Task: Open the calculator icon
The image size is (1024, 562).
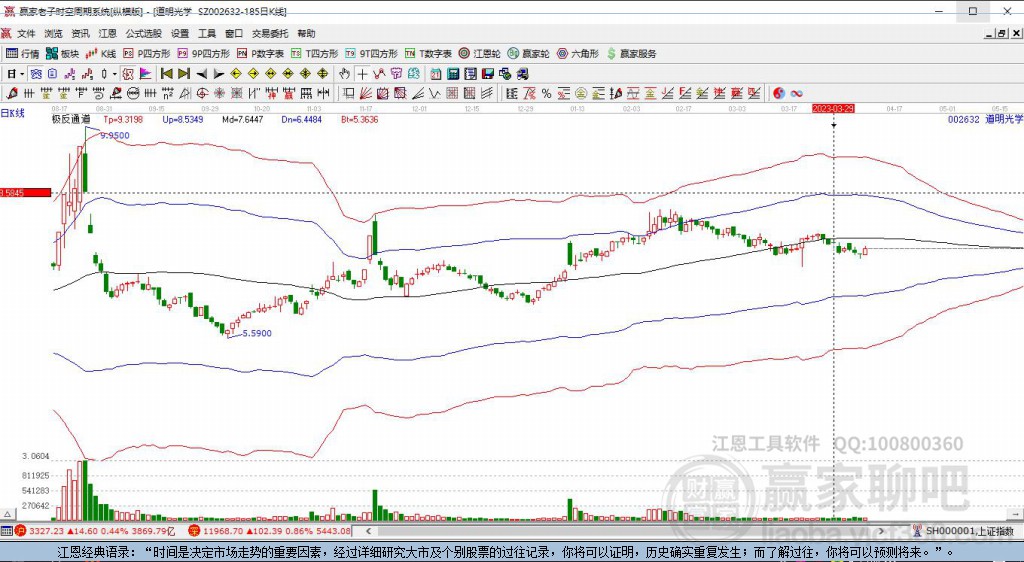Action: [x=452, y=74]
